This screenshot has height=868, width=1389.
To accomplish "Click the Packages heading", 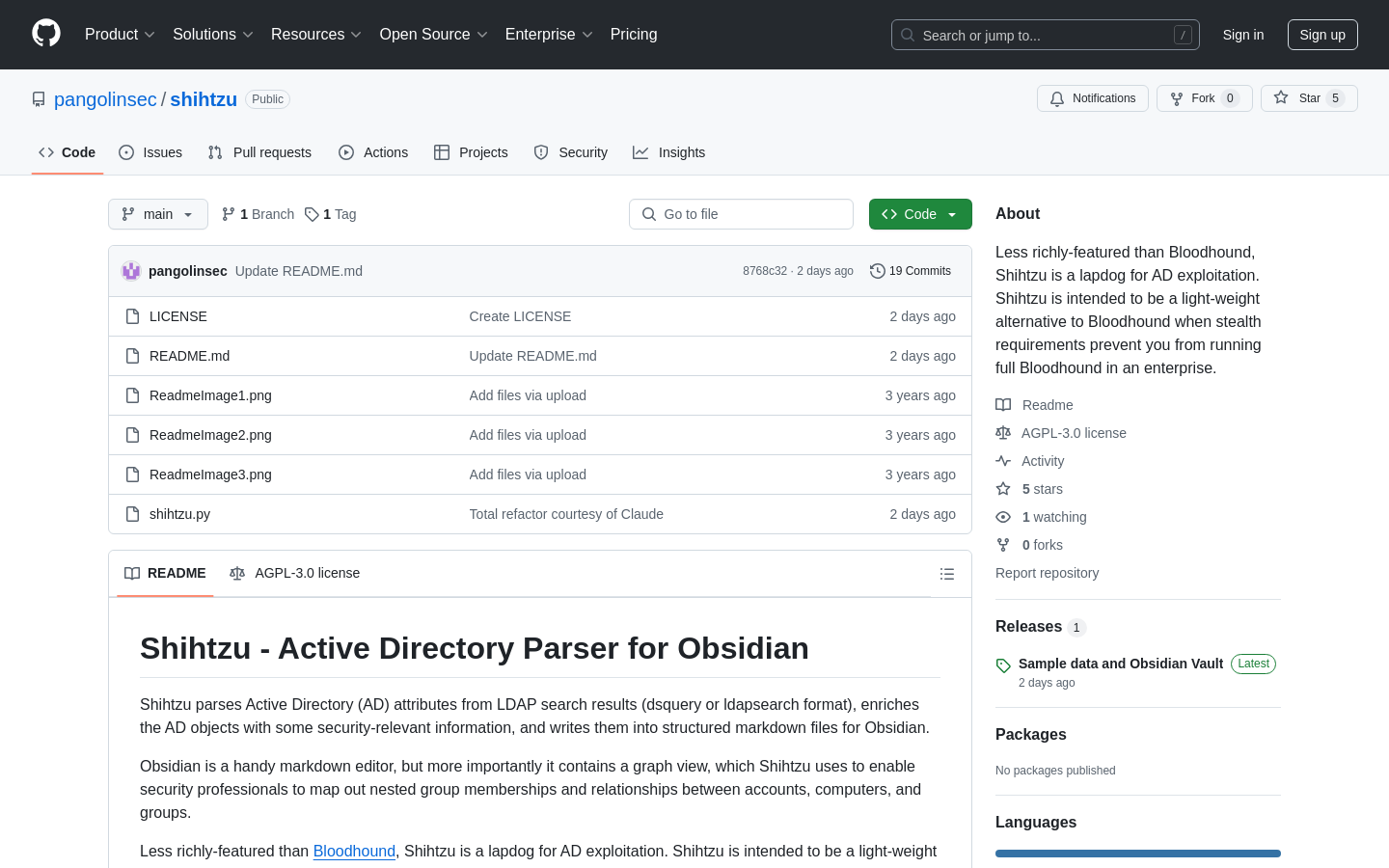I will [1030, 735].
